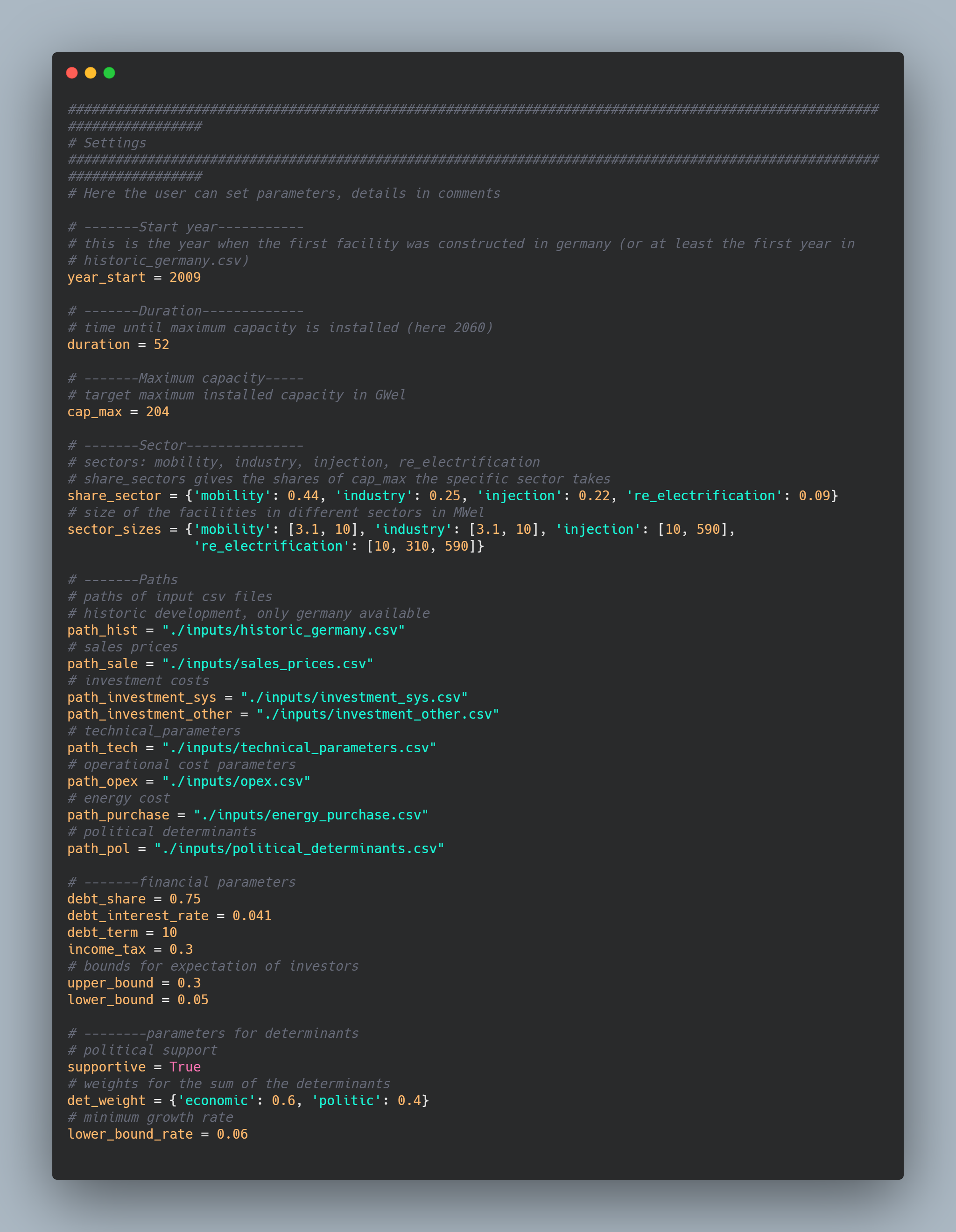Click the '# sales prices' comment
The width and height of the screenshot is (956, 1232).
coord(122,647)
